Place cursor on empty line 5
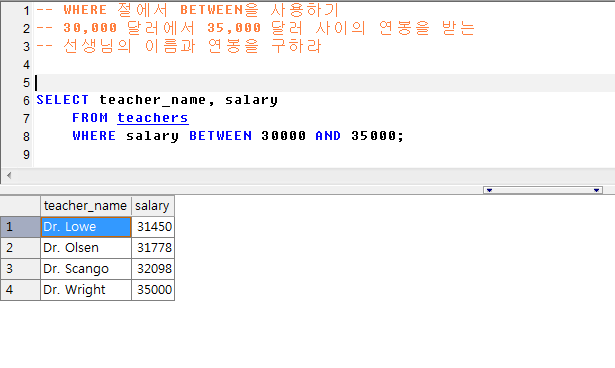The image size is (615, 368). tap(325, 83)
